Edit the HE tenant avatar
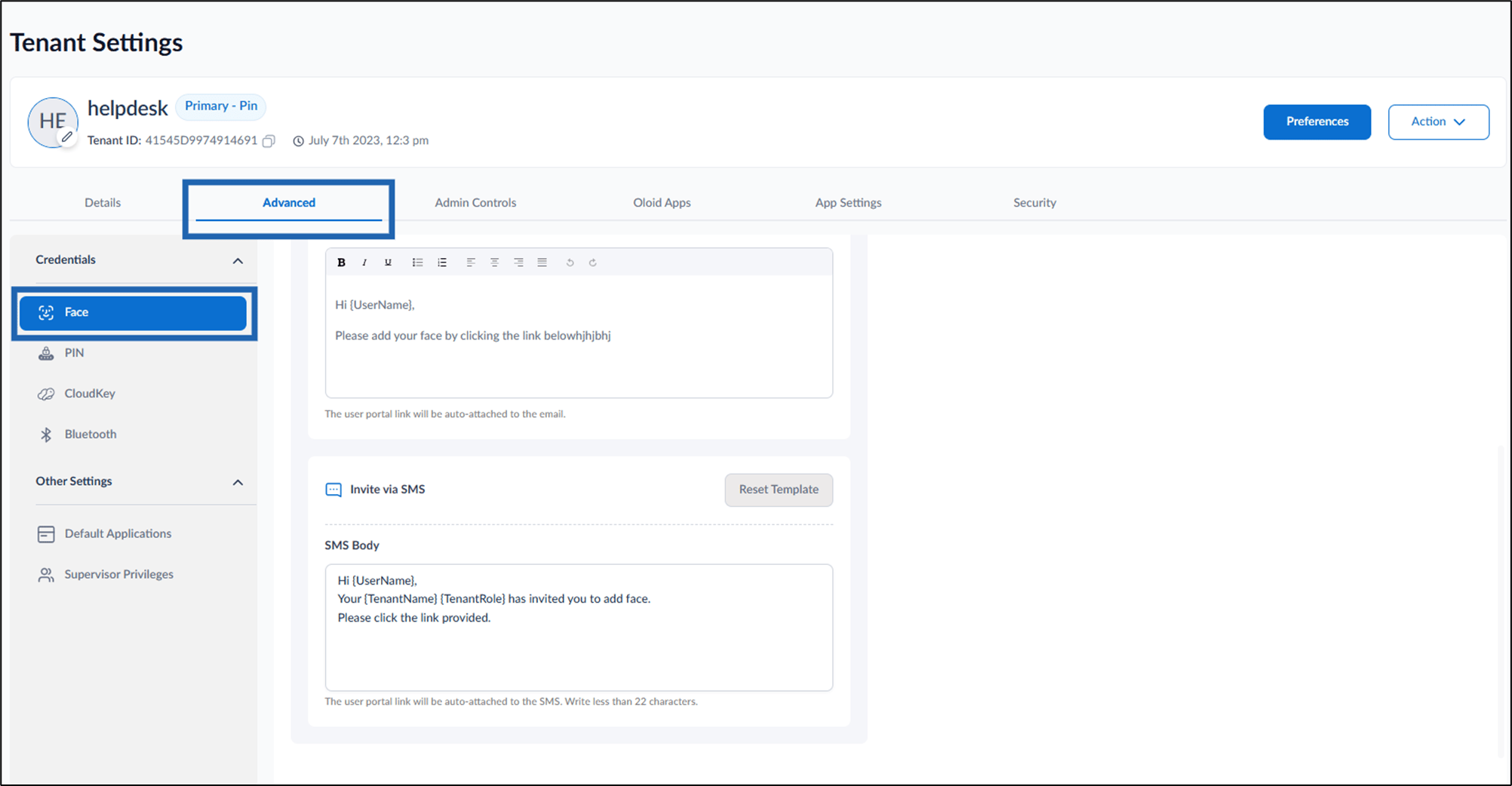Image resolution: width=1512 pixels, height=786 pixels. coord(67,137)
